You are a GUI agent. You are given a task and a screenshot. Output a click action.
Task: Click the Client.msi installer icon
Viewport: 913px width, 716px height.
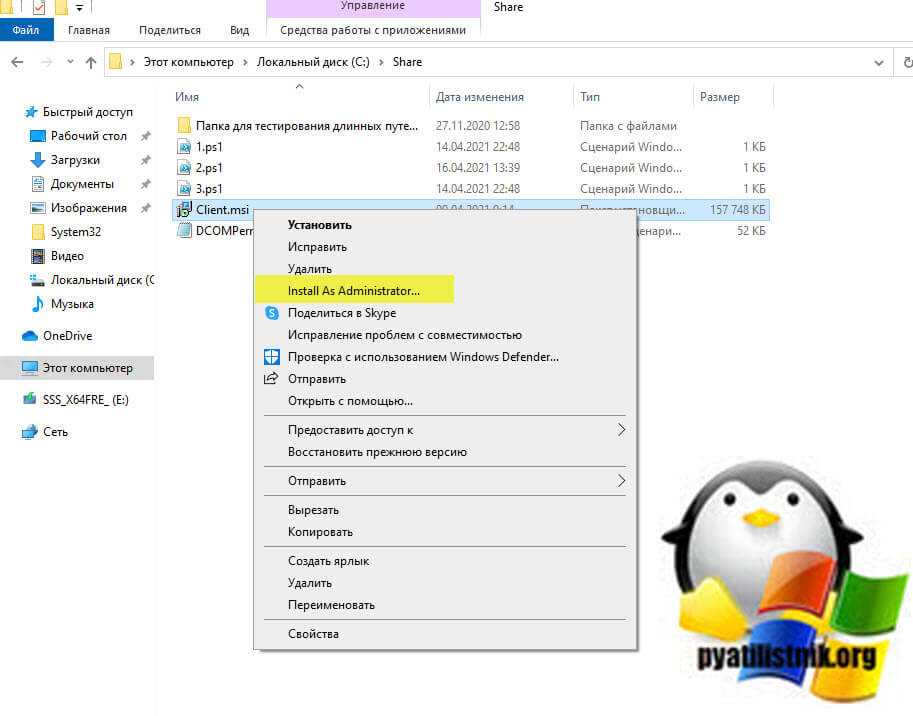(184, 210)
